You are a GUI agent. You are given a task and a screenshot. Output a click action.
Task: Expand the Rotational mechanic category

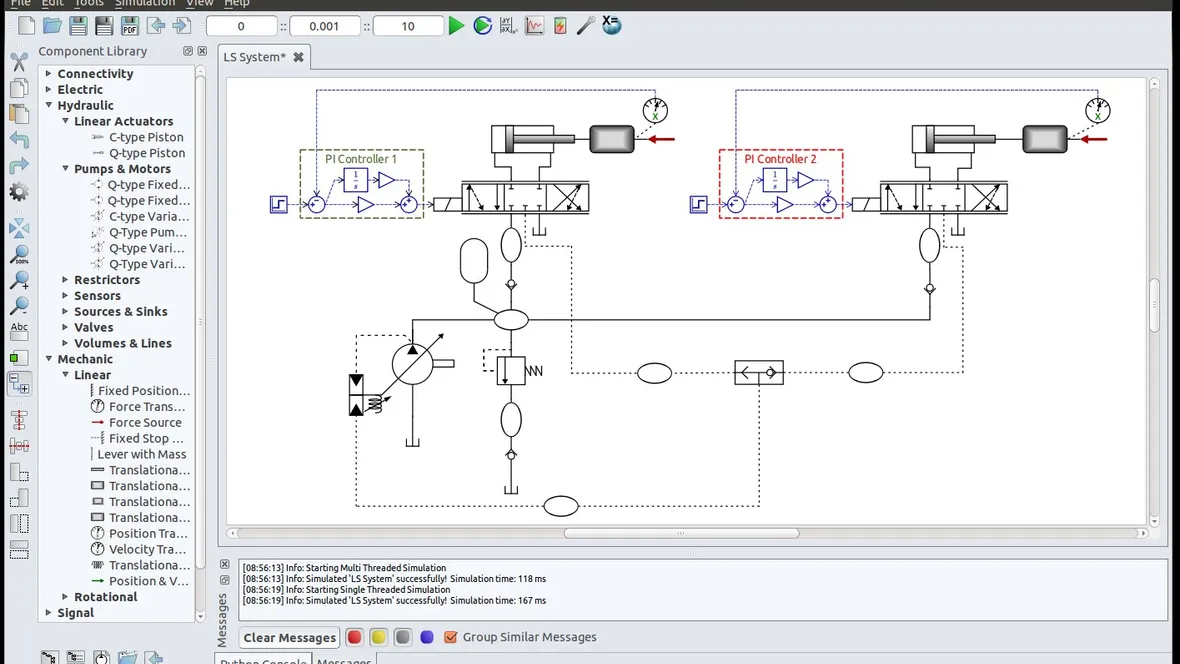pyautogui.click(x=64, y=597)
